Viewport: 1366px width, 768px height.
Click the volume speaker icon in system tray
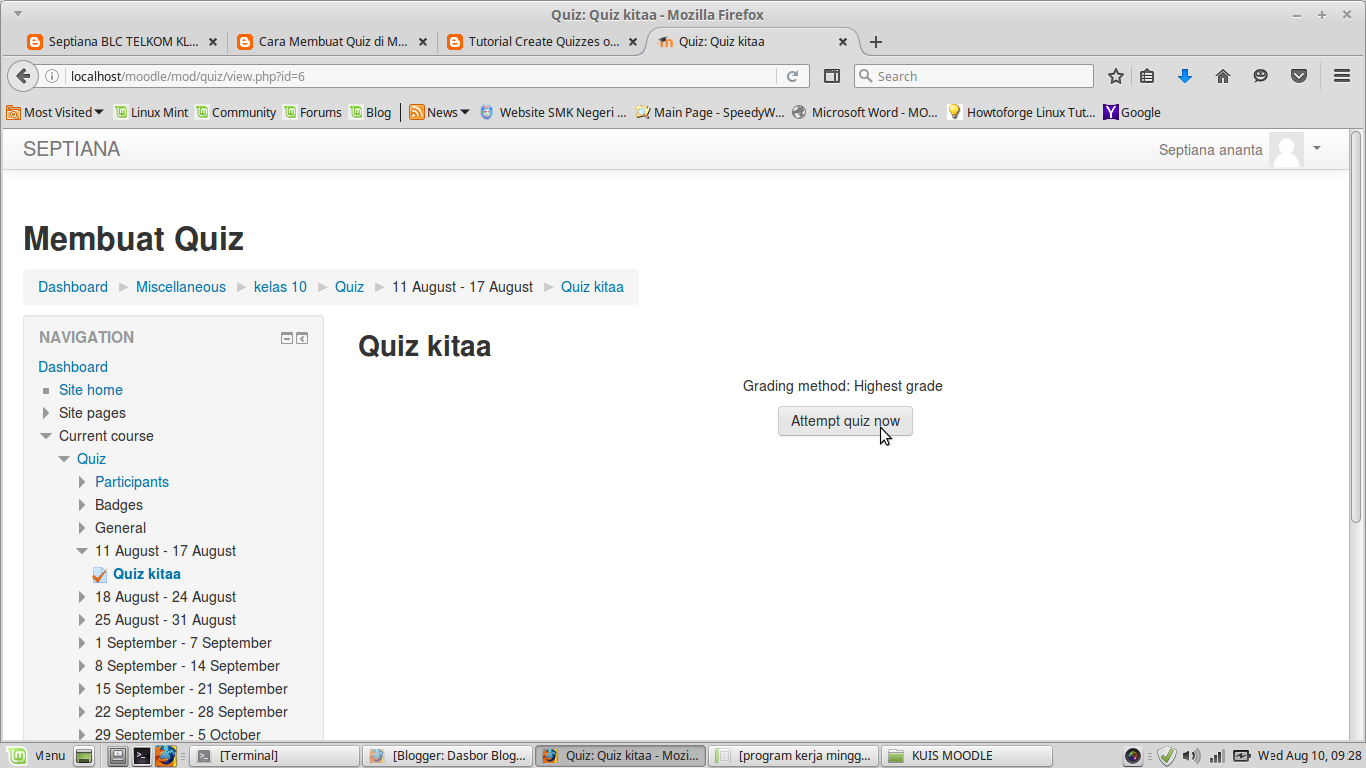click(x=1192, y=755)
